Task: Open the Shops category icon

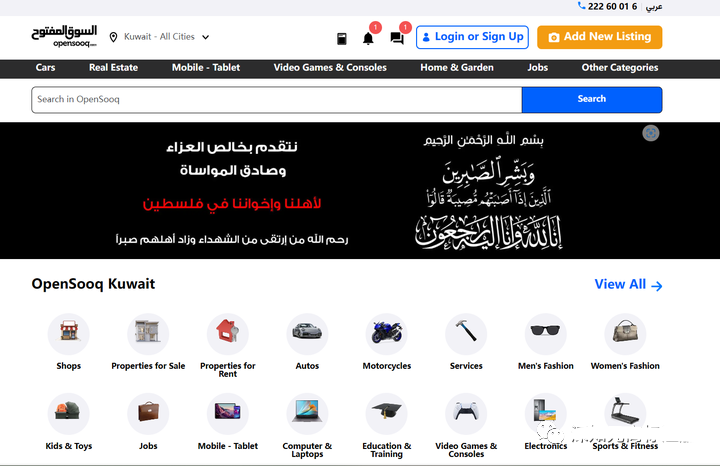Action: pos(68,334)
